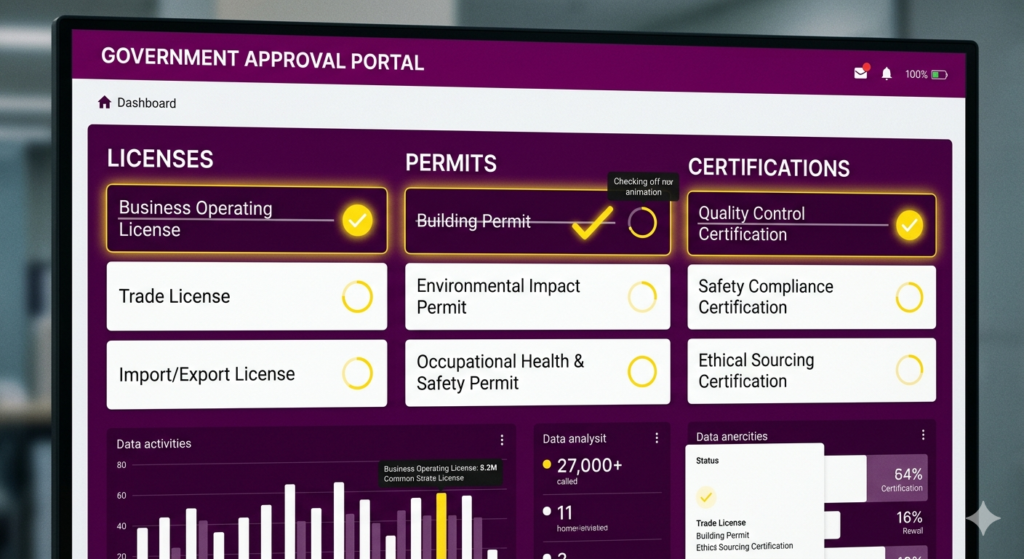
Task: Click the 64% Certification value
Action: click(x=908, y=474)
